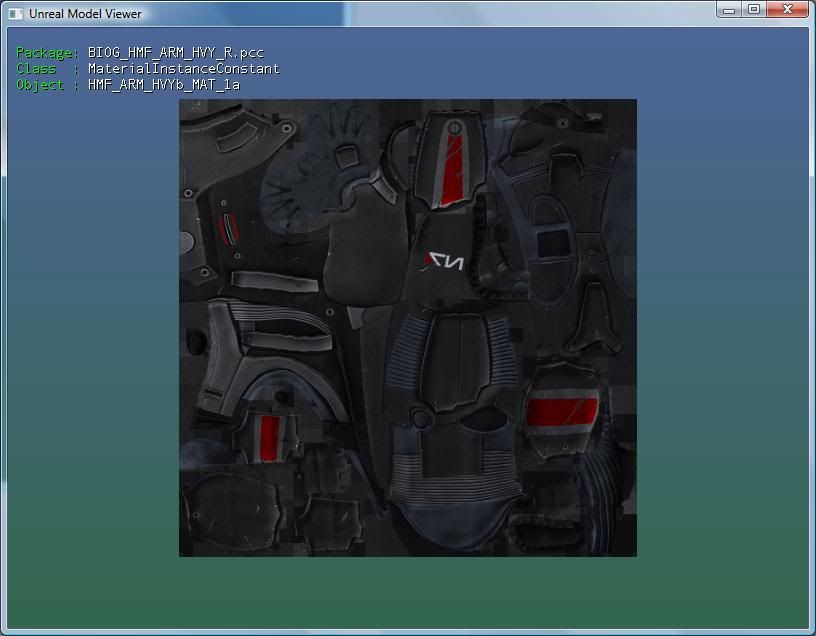816x636 pixels.
Task: Click the Unreal Model Viewer title bar icon
Action: 16,14
